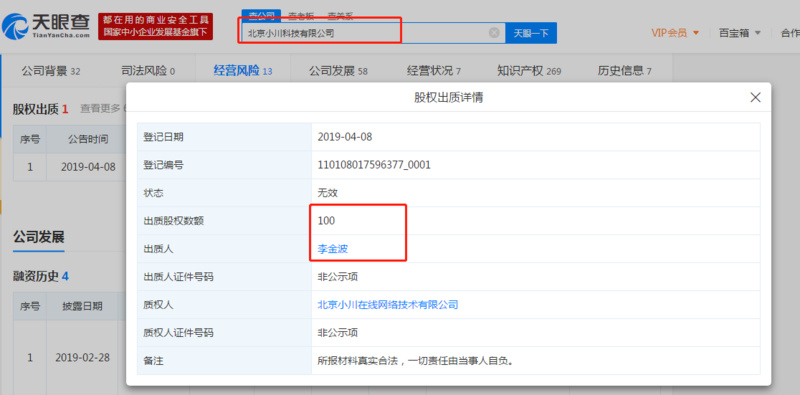The width and height of the screenshot is (800, 395).
Task: Open the 知识产权 tab
Action: (529, 71)
